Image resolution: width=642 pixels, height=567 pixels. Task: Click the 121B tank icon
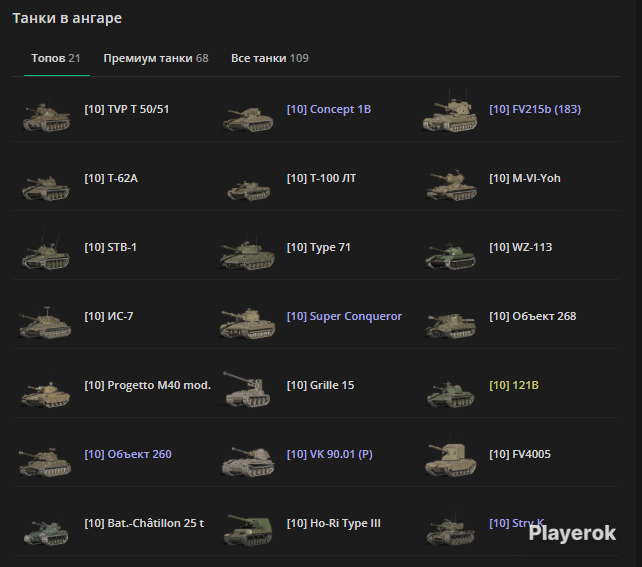pos(450,394)
